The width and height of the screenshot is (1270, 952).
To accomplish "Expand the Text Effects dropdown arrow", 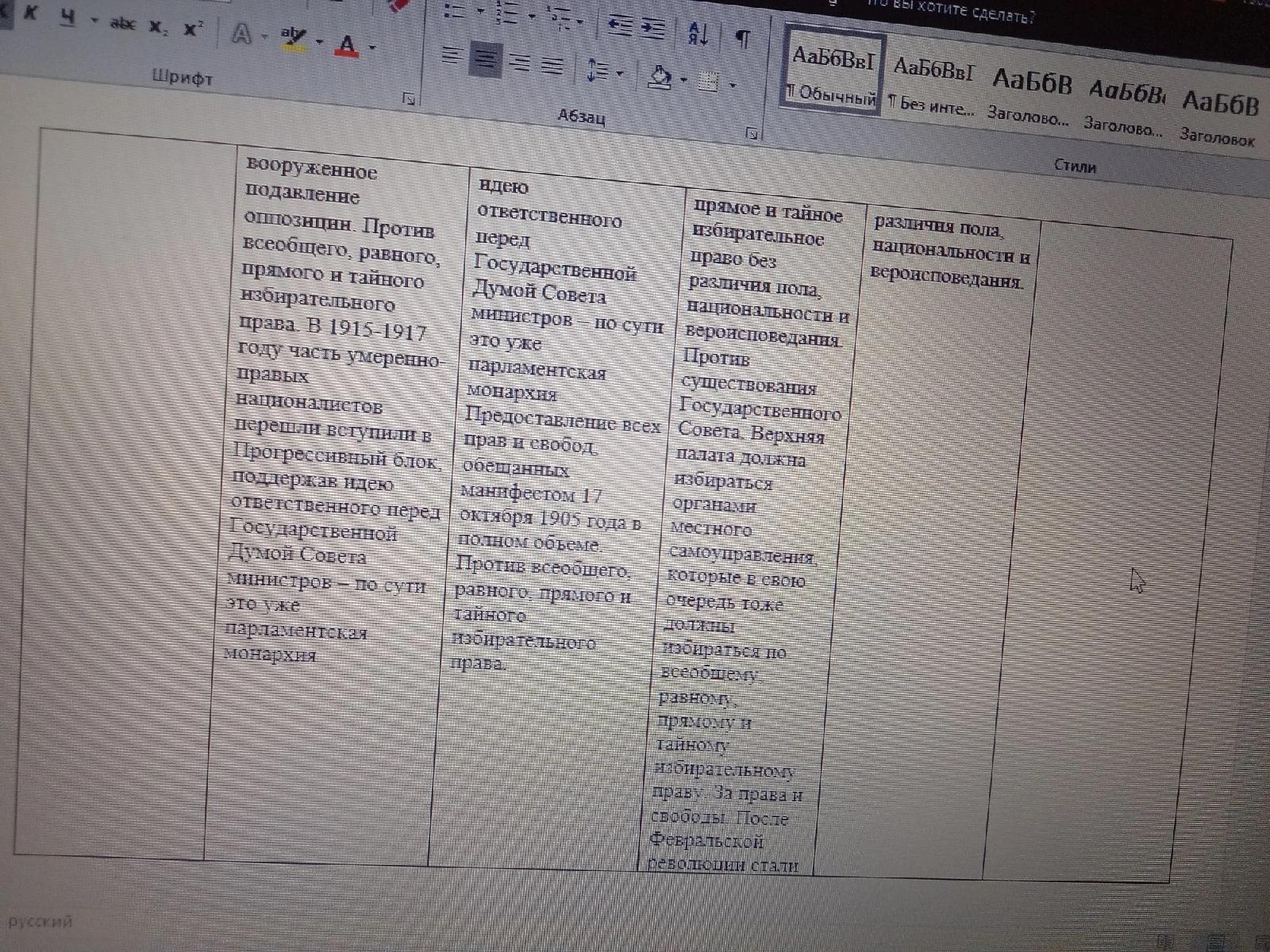I will coord(264,36).
